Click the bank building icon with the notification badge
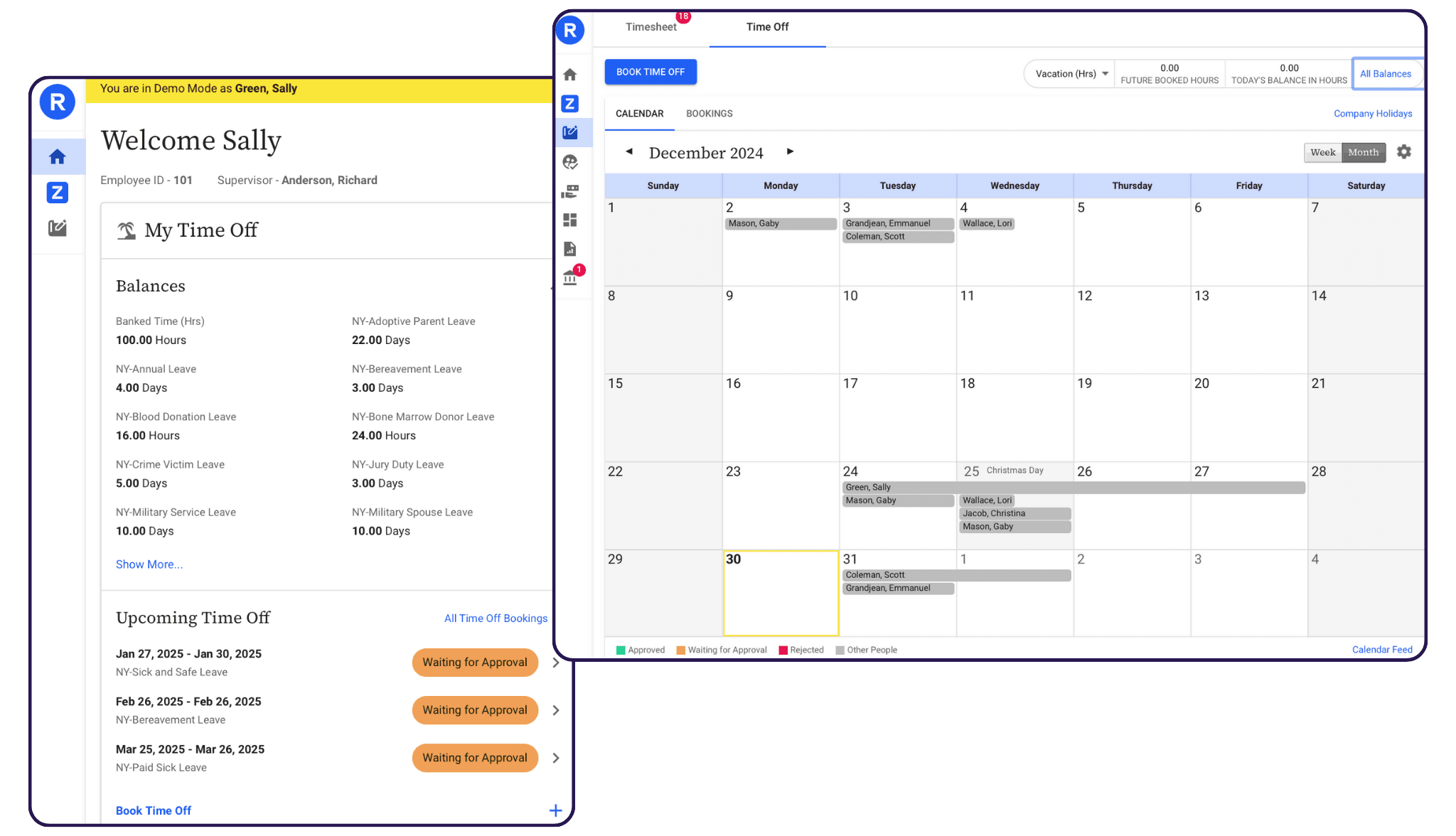The image size is (1456, 836). click(x=570, y=277)
